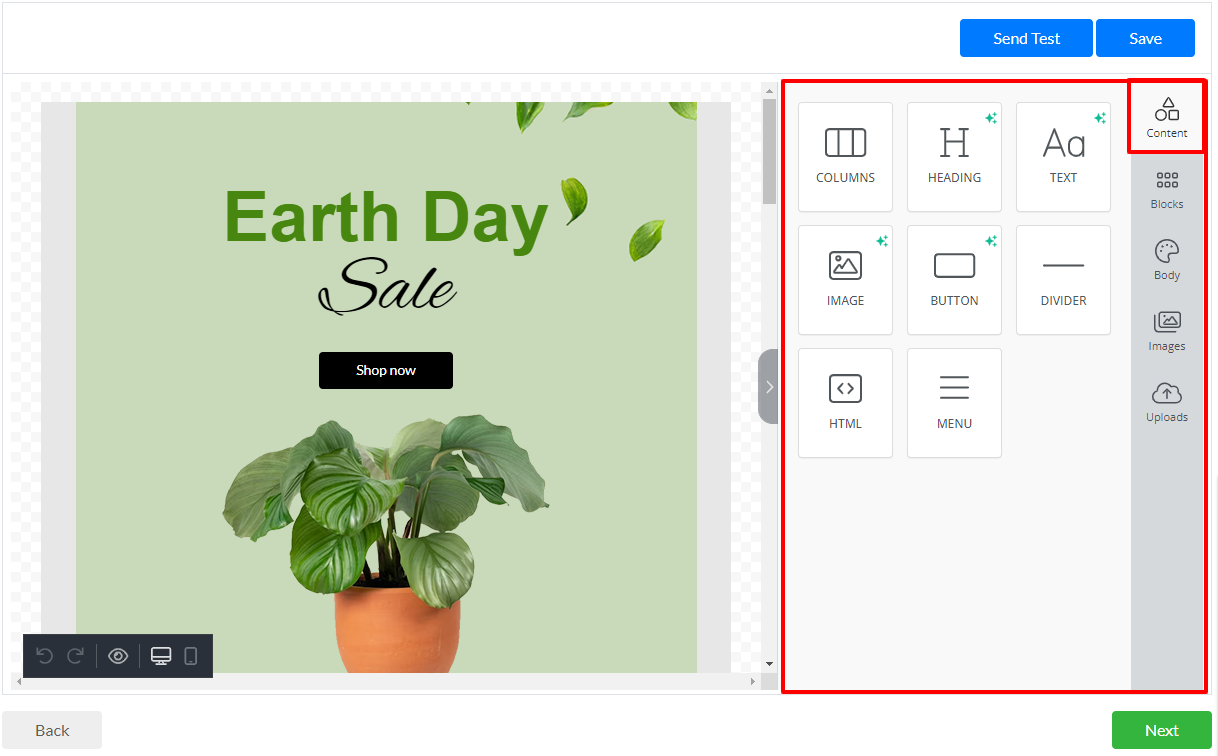Pick the Divider content block

pos(1063,280)
